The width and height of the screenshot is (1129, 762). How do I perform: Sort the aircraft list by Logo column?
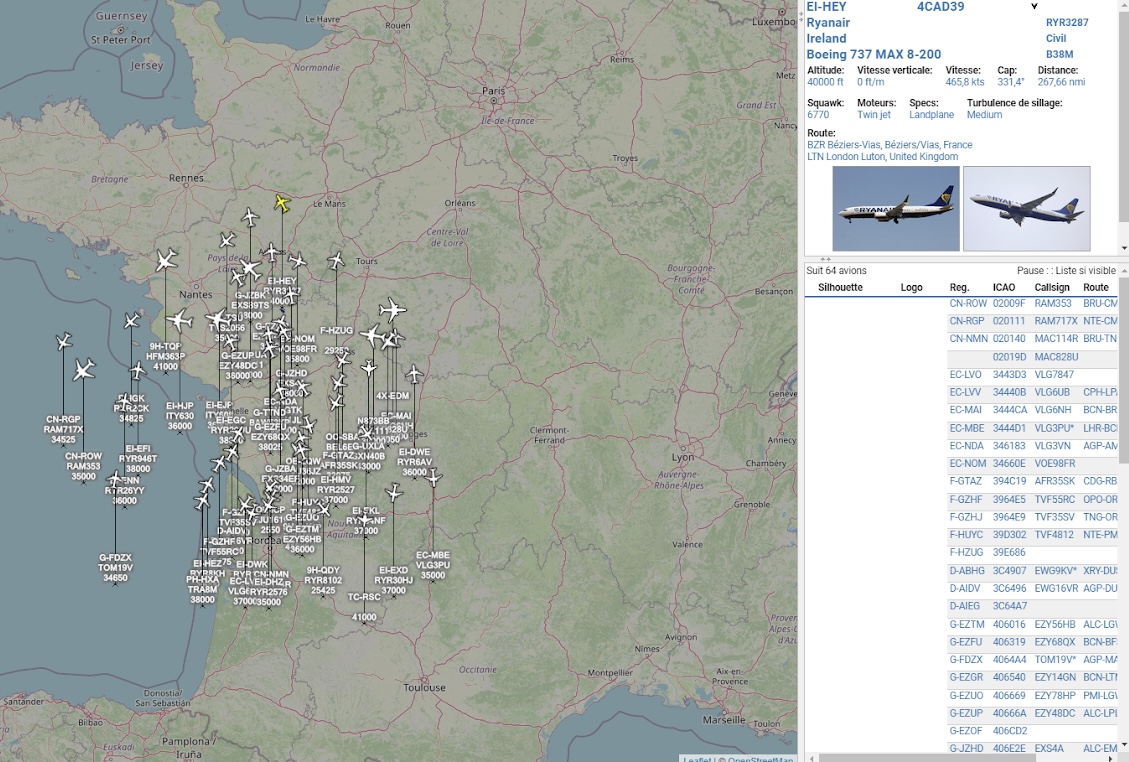[x=911, y=287]
